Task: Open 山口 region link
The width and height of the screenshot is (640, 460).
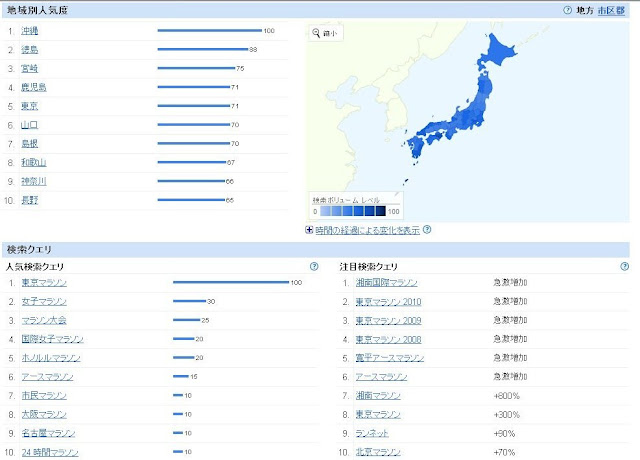Action: [29, 124]
